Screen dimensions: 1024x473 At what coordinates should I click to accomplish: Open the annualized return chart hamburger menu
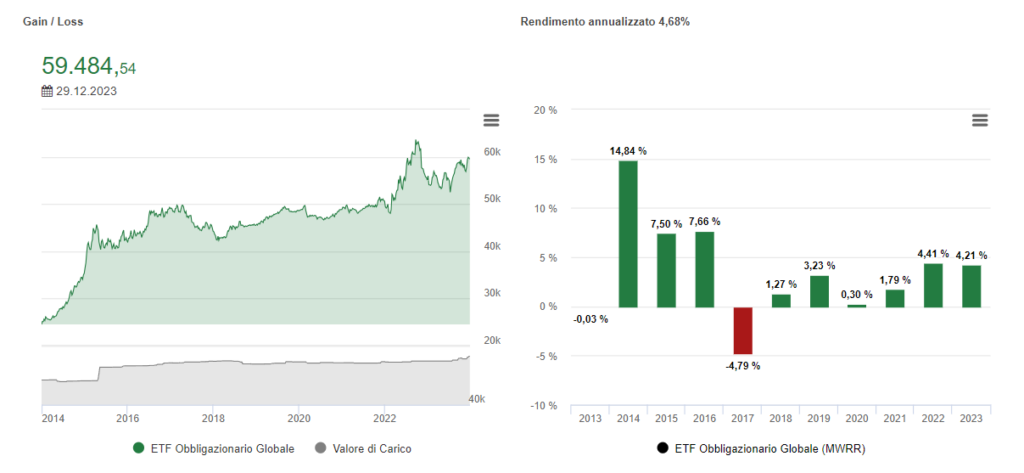click(x=979, y=120)
